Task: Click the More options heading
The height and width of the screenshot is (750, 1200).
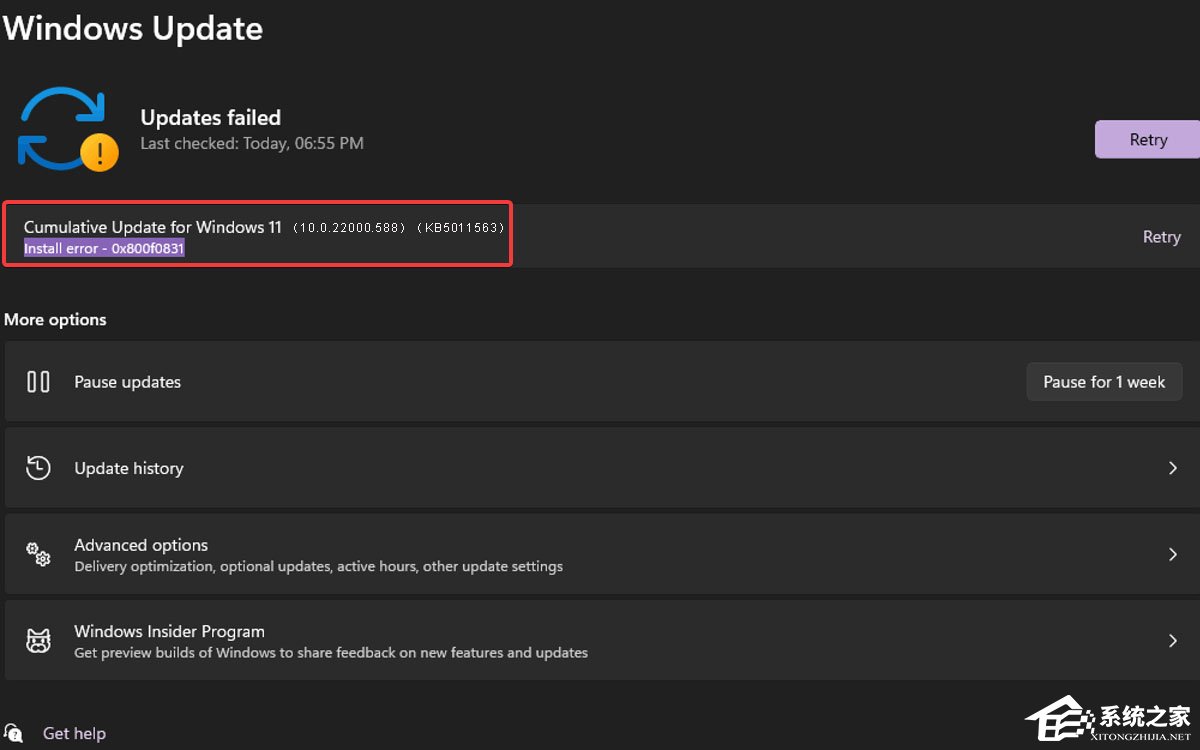Action: 55,320
